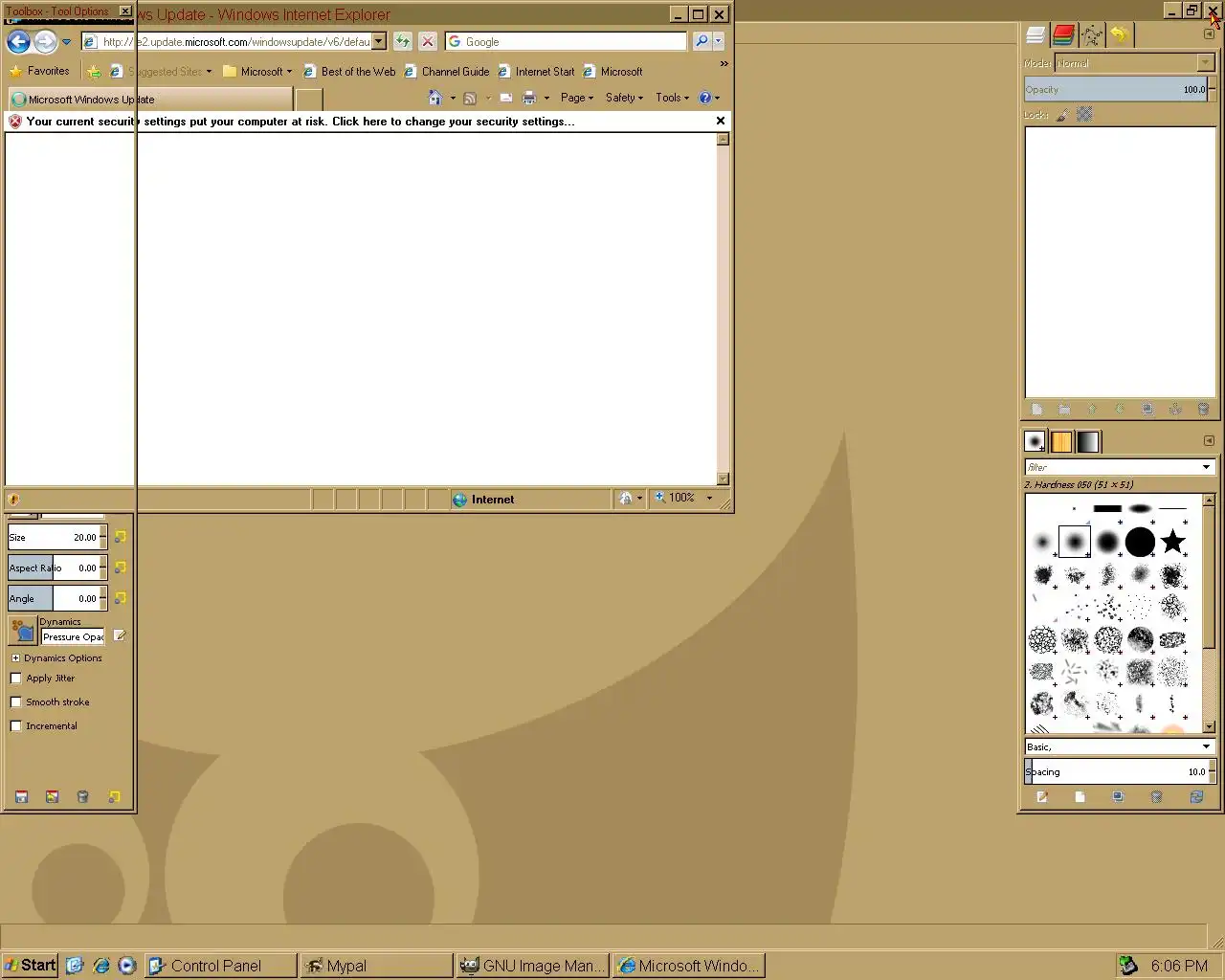Click the Internet Explorer Refresh icon
The width and height of the screenshot is (1225, 980).
tap(403, 41)
